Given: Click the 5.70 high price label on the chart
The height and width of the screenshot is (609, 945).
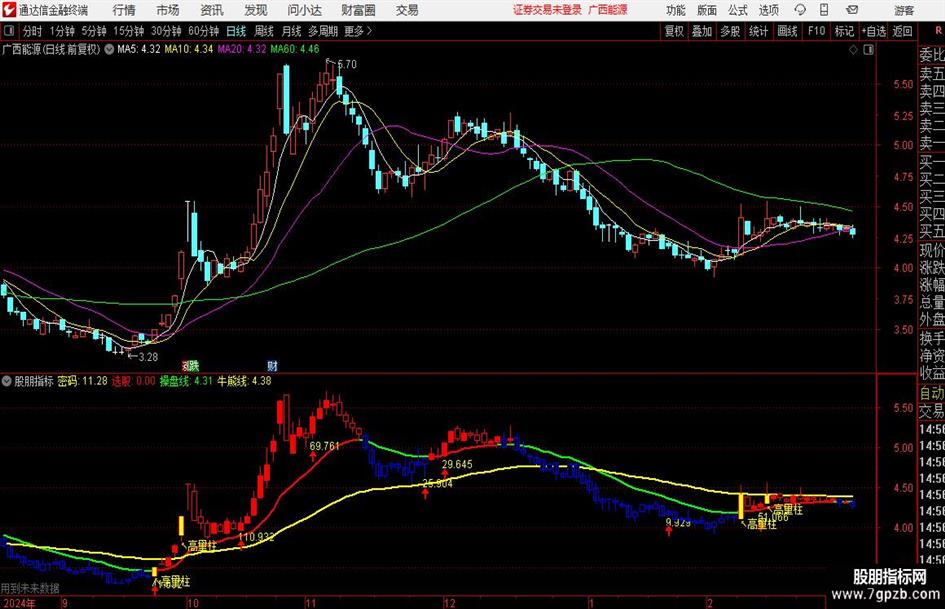Looking at the screenshot, I should [347, 64].
